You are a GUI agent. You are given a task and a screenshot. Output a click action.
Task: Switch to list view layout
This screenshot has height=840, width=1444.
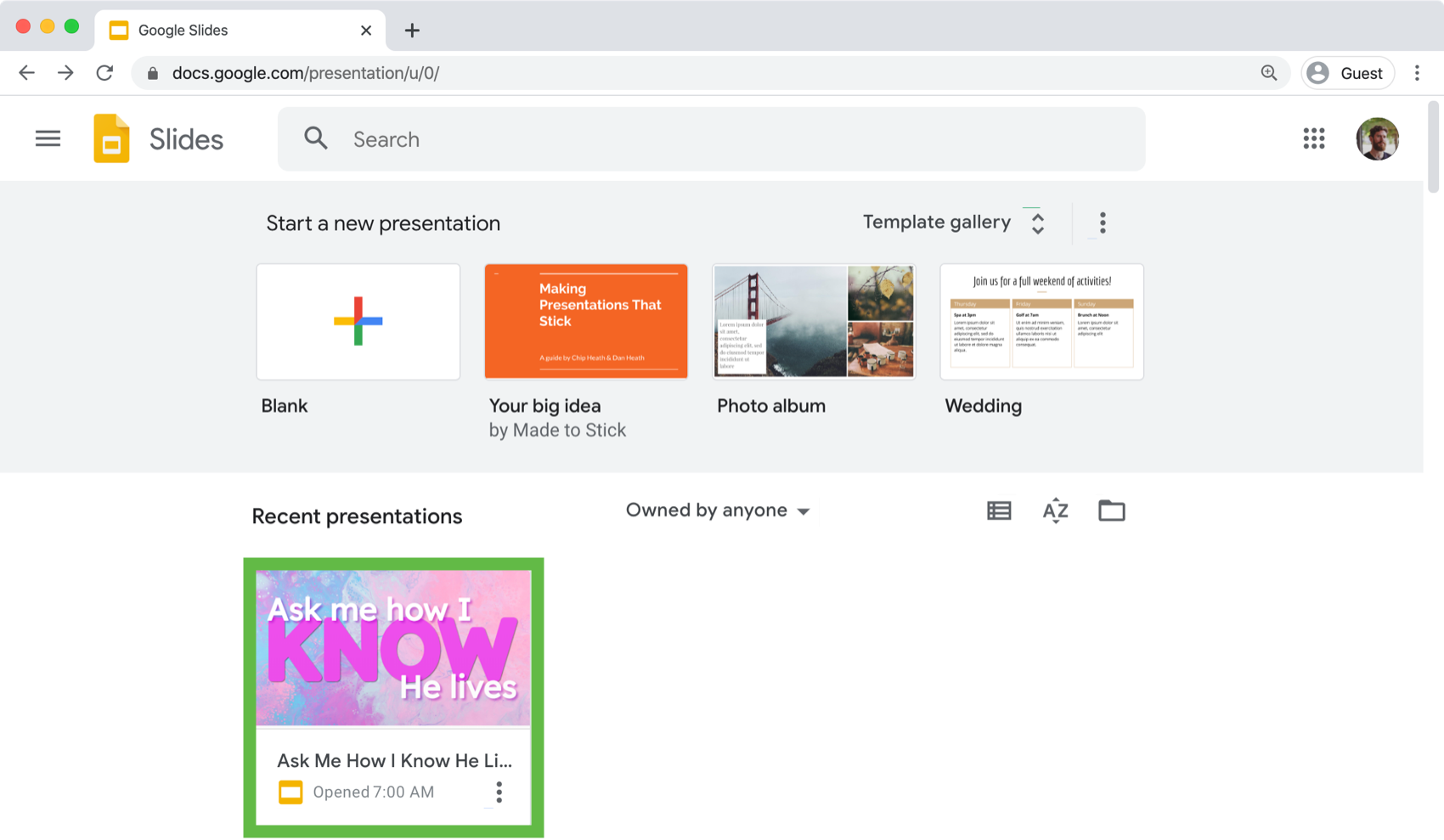999,510
